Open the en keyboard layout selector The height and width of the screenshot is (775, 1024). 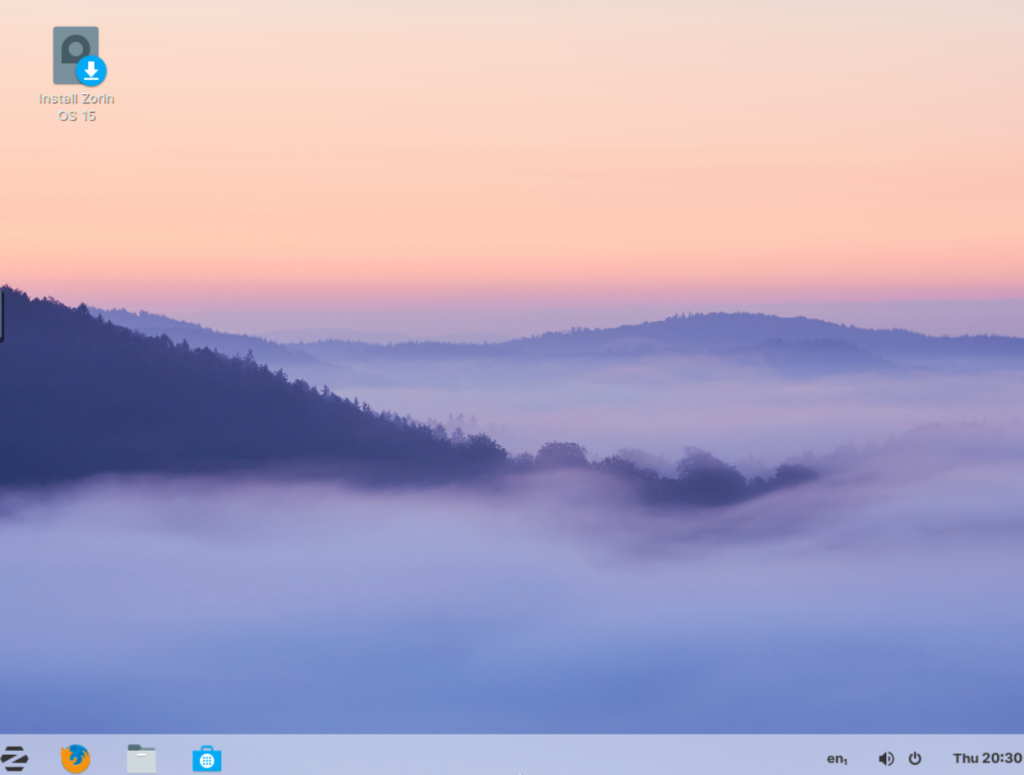837,758
